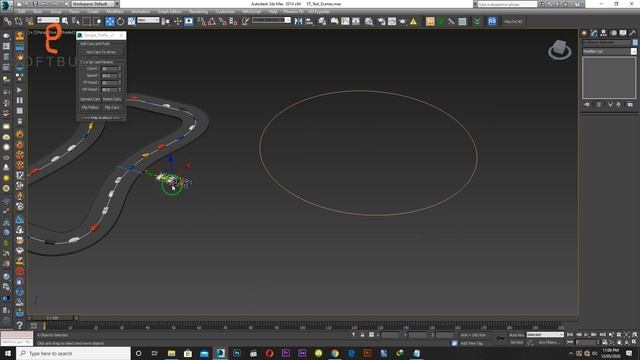Click the ViewCube in viewport
Screen dimensions: 640x360
click(560, 50)
